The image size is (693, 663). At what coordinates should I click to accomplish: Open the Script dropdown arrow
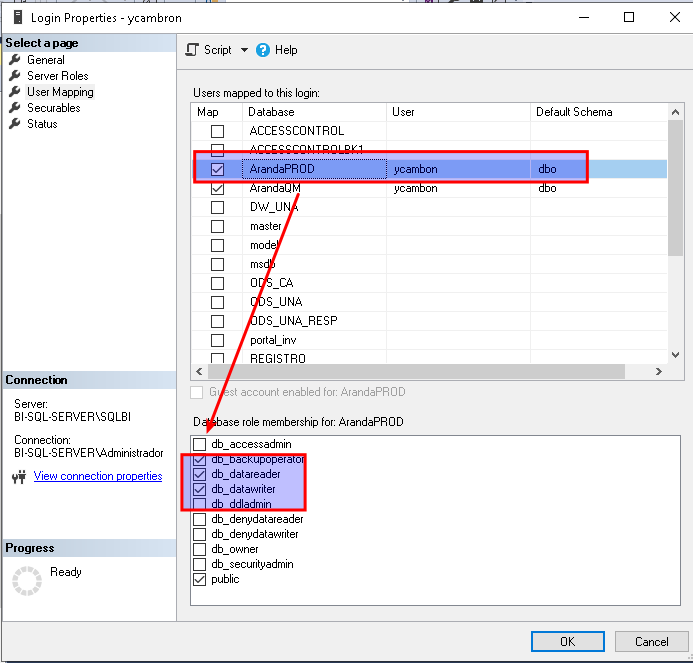click(x=243, y=50)
